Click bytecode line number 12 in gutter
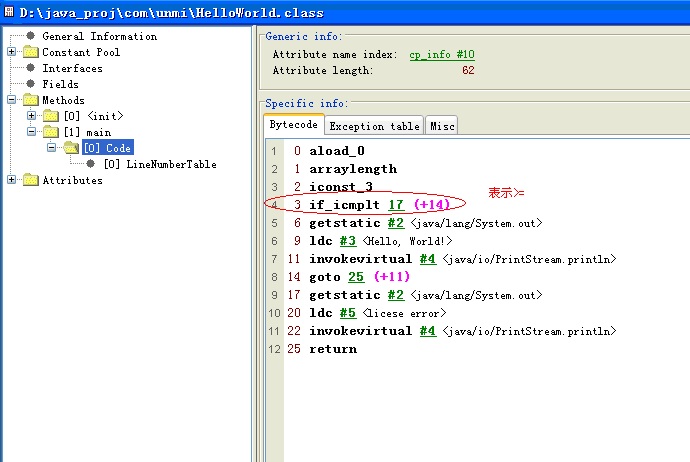 point(275,349)
